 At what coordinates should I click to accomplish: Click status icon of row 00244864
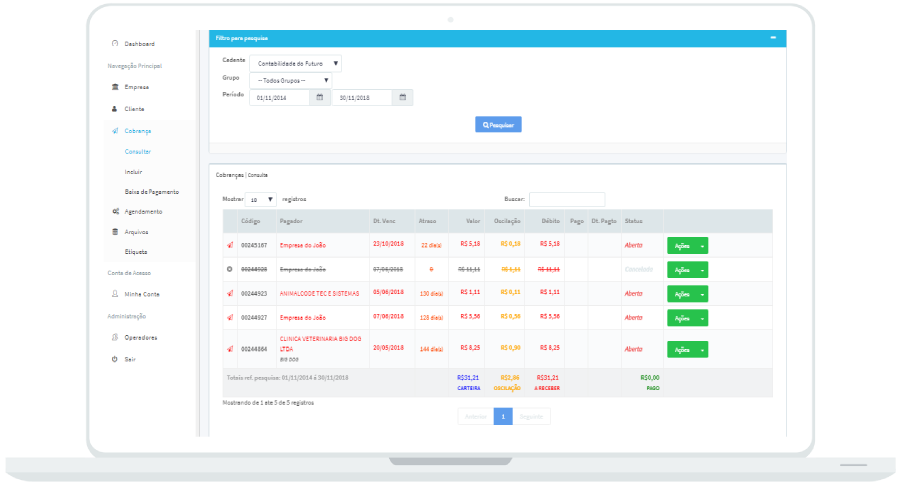point(230,349)
